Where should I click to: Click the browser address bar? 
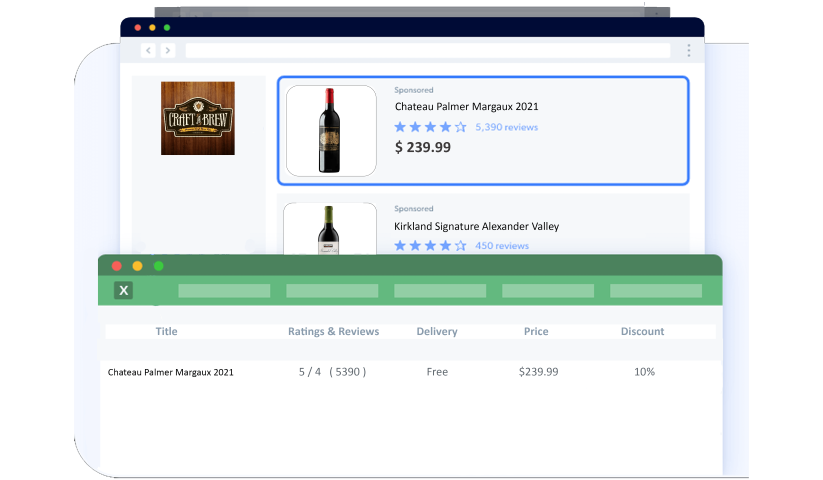click(x=428, y=50)
